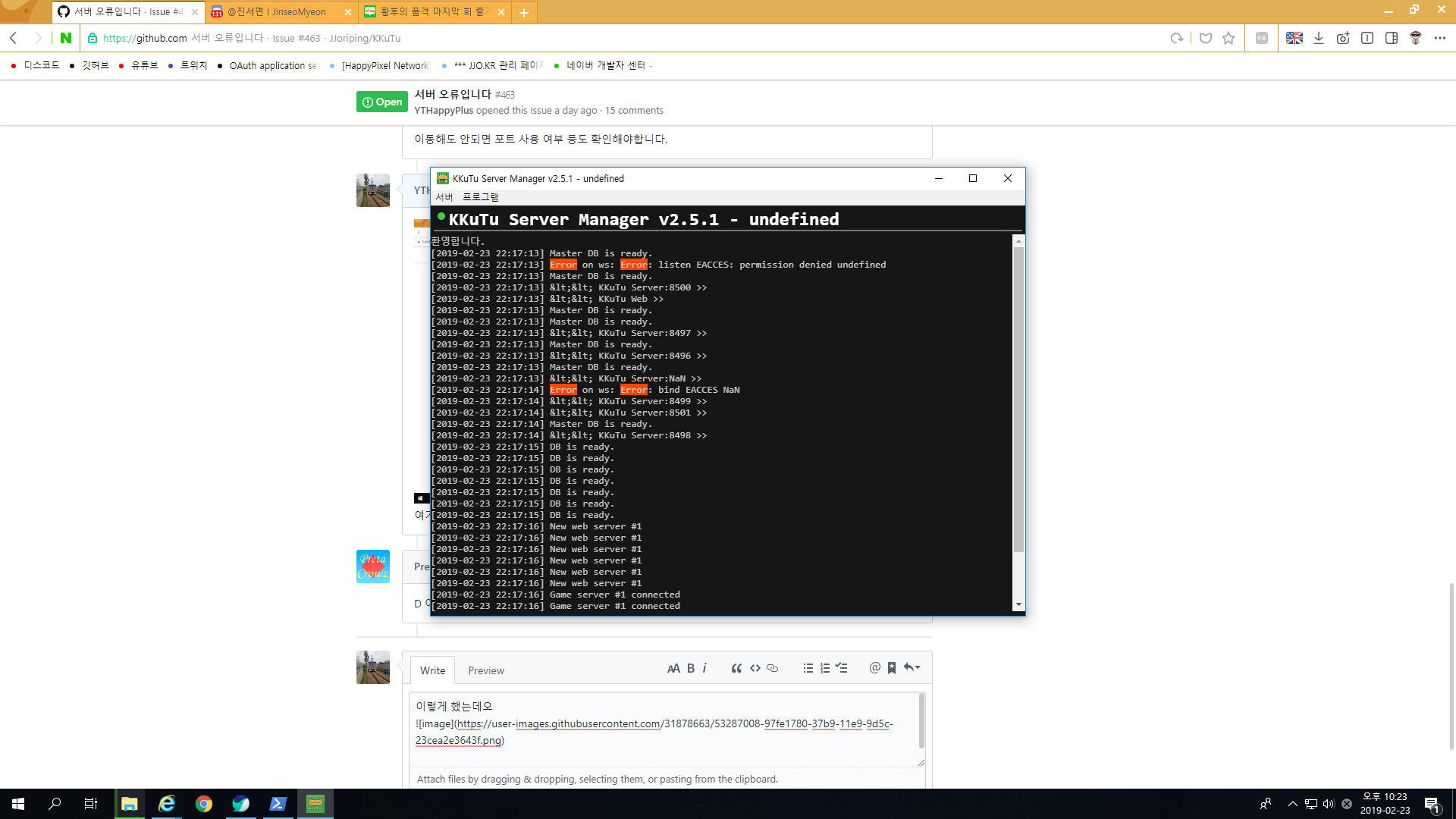Viewport: 1456px width, 819px height.
Task: Select the Italic formatting icon
Action: pos(704,668)
